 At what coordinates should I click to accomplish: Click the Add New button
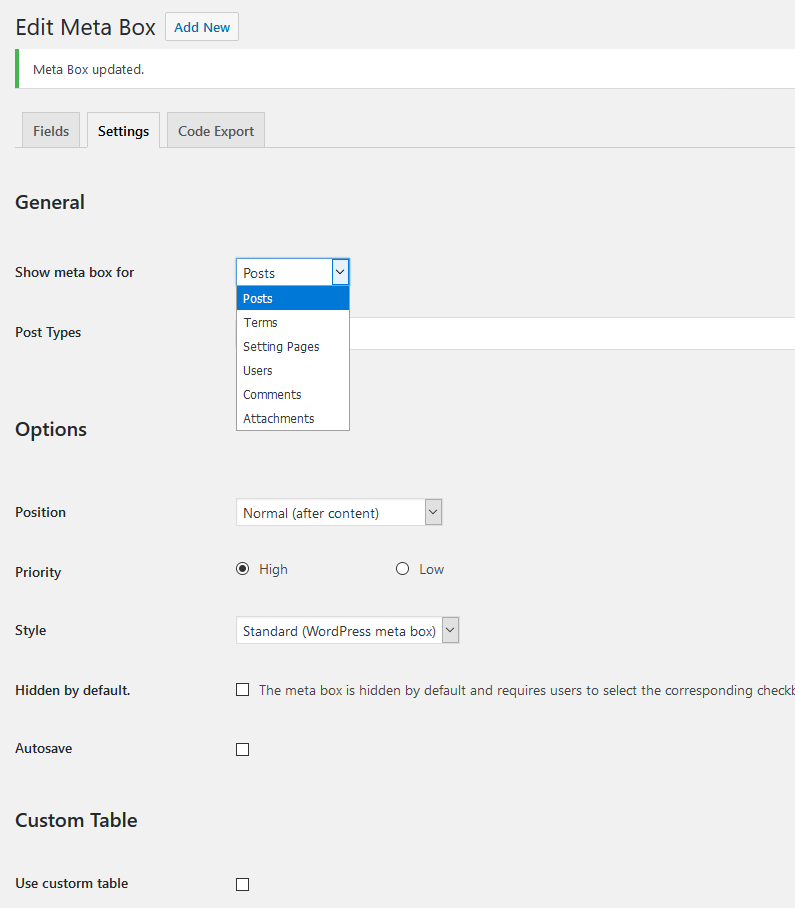click(202, 27)
